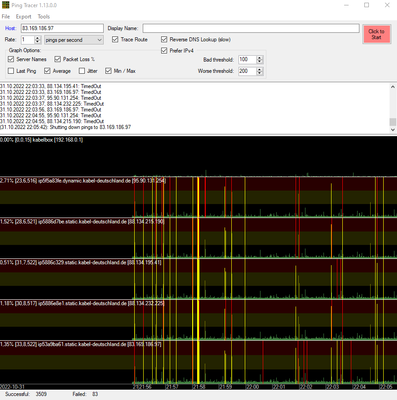Click the blue Host label link
Screen dimensions: 397x400
coord(10,28)
